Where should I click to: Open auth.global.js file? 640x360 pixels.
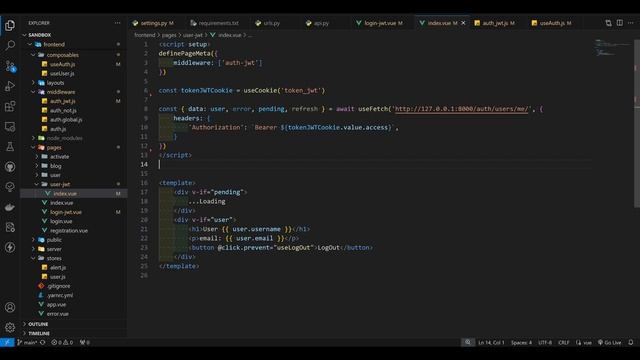click(66, 120)
